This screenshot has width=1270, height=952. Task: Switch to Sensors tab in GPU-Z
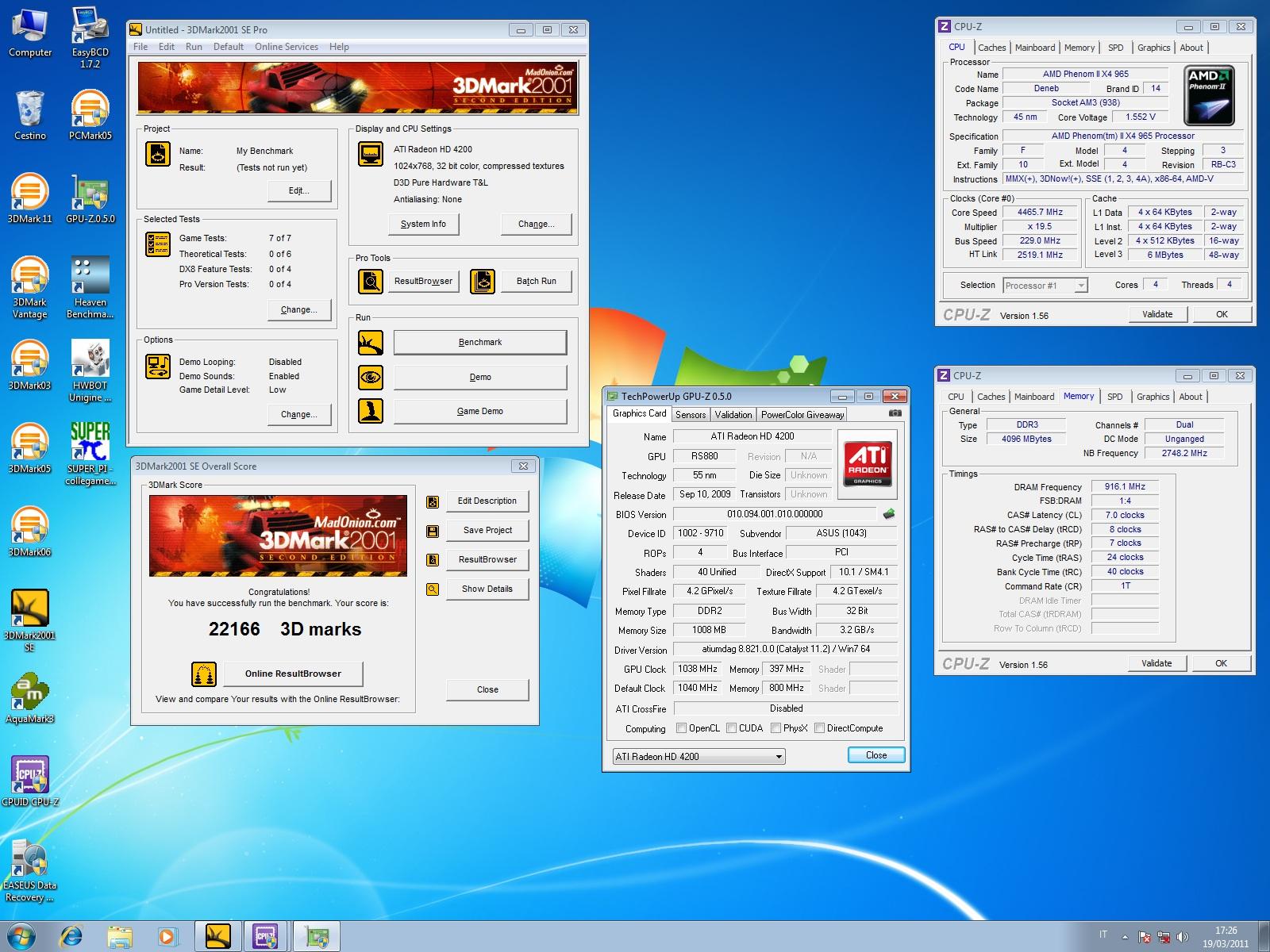[x=691, y=415]
